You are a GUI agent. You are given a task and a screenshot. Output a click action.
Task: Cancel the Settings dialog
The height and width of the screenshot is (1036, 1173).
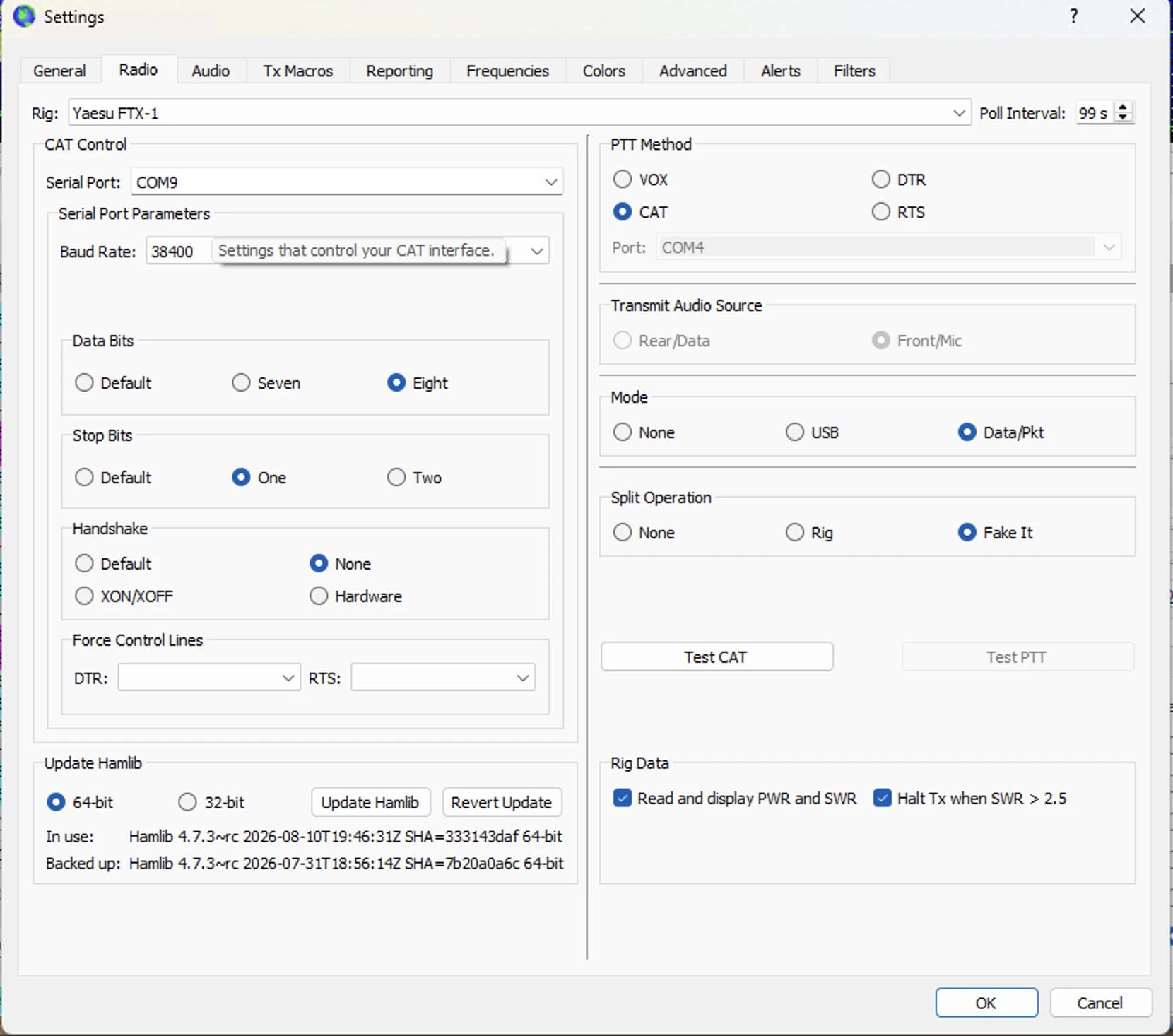pyautogui.click(x=1100, y=1003)
